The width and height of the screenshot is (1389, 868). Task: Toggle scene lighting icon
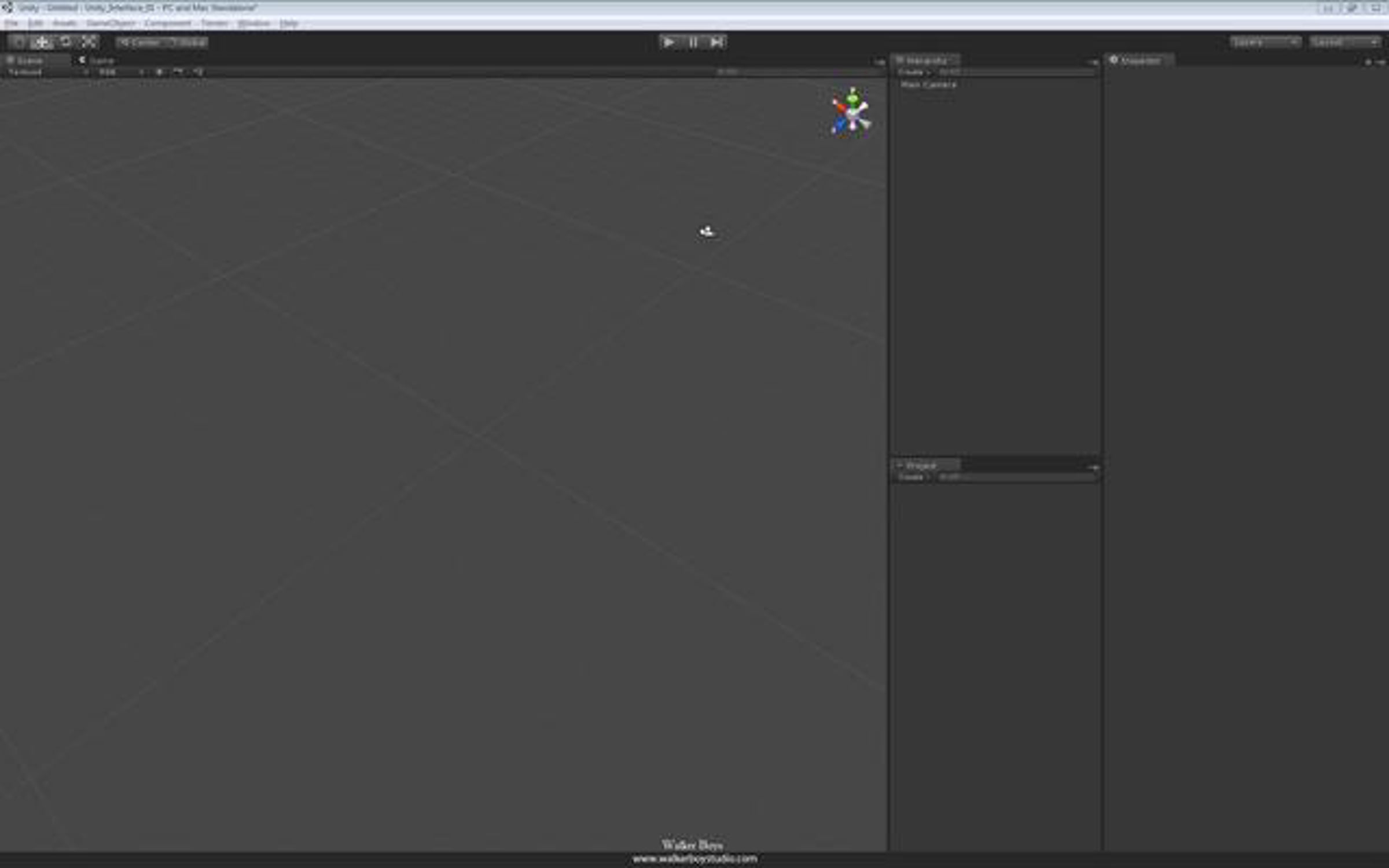[x=160, y=72]
